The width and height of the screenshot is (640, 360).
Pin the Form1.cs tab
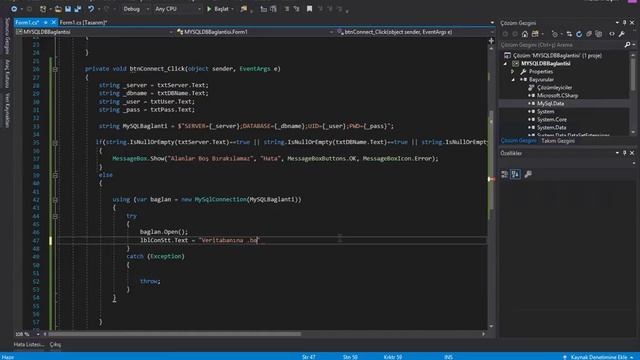(x=46, y=22)
